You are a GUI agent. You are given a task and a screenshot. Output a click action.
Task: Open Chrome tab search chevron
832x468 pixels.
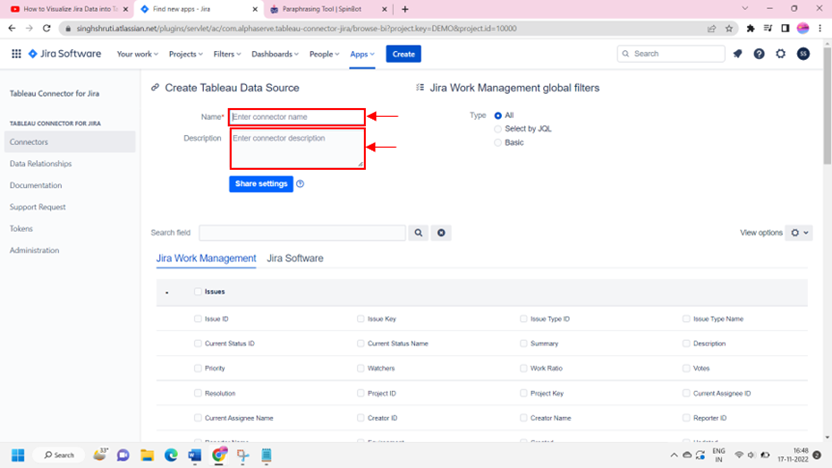click(x=745, y=8)
